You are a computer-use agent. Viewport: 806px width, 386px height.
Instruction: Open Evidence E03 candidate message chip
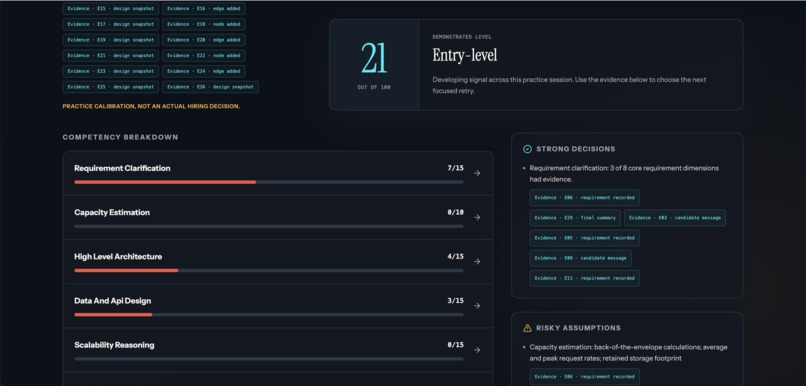675,217
